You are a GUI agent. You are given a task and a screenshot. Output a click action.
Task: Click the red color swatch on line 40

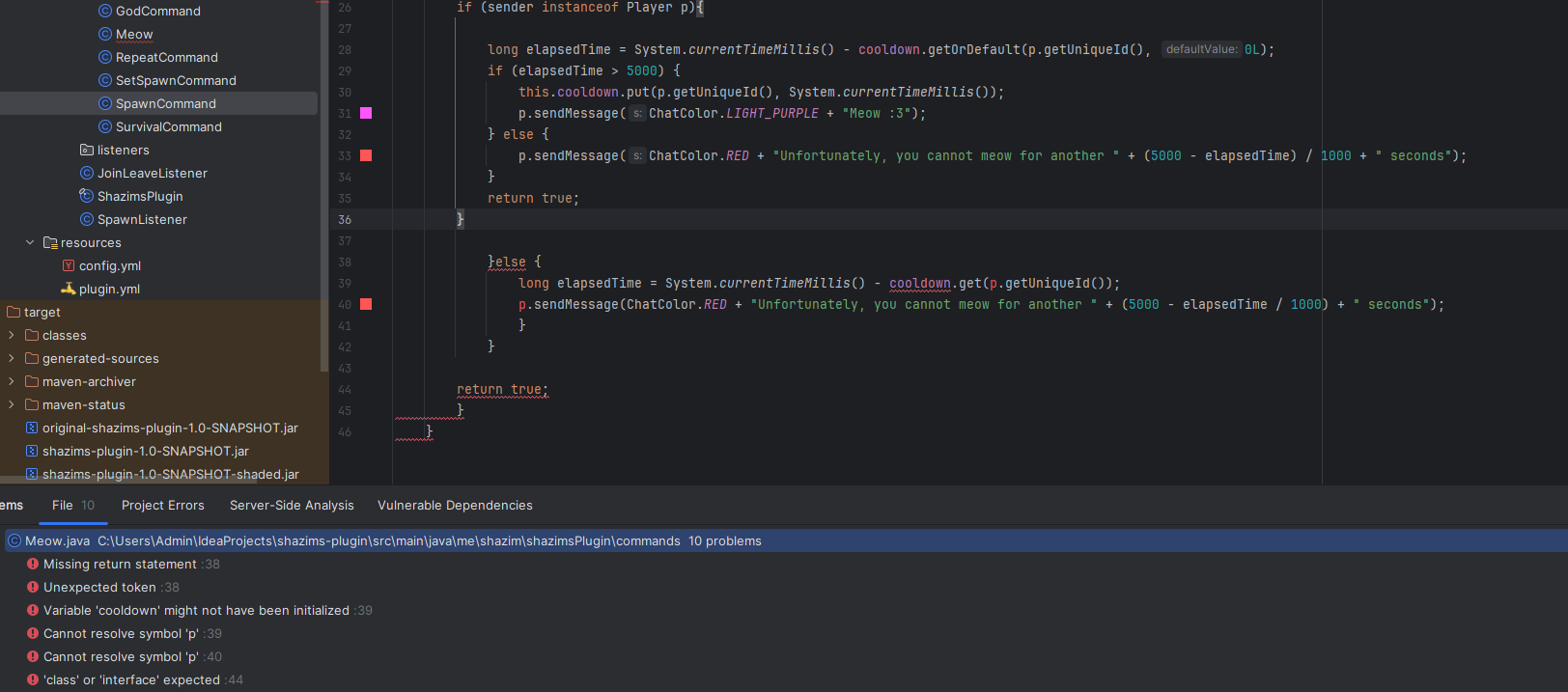pos(366,304)
